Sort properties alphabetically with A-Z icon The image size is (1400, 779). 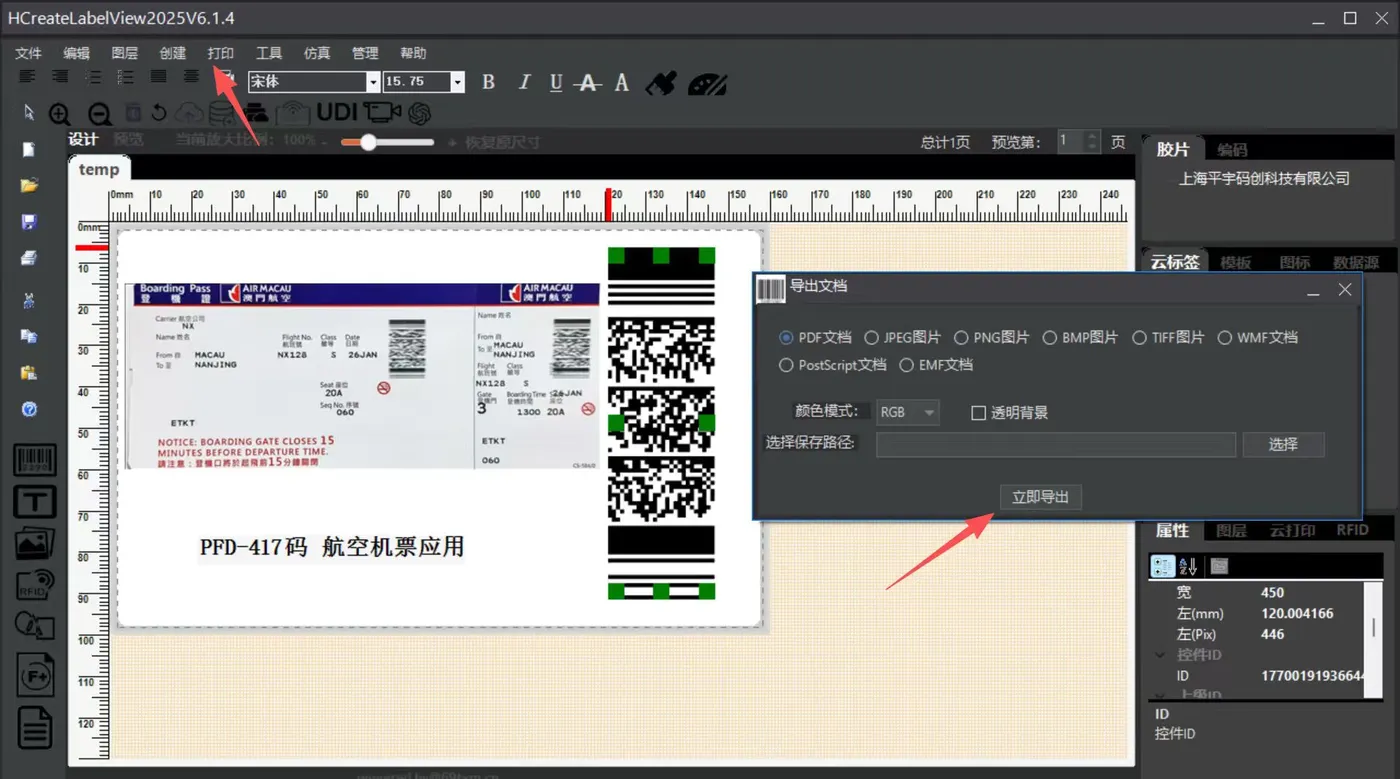[x=1188, y=567]
